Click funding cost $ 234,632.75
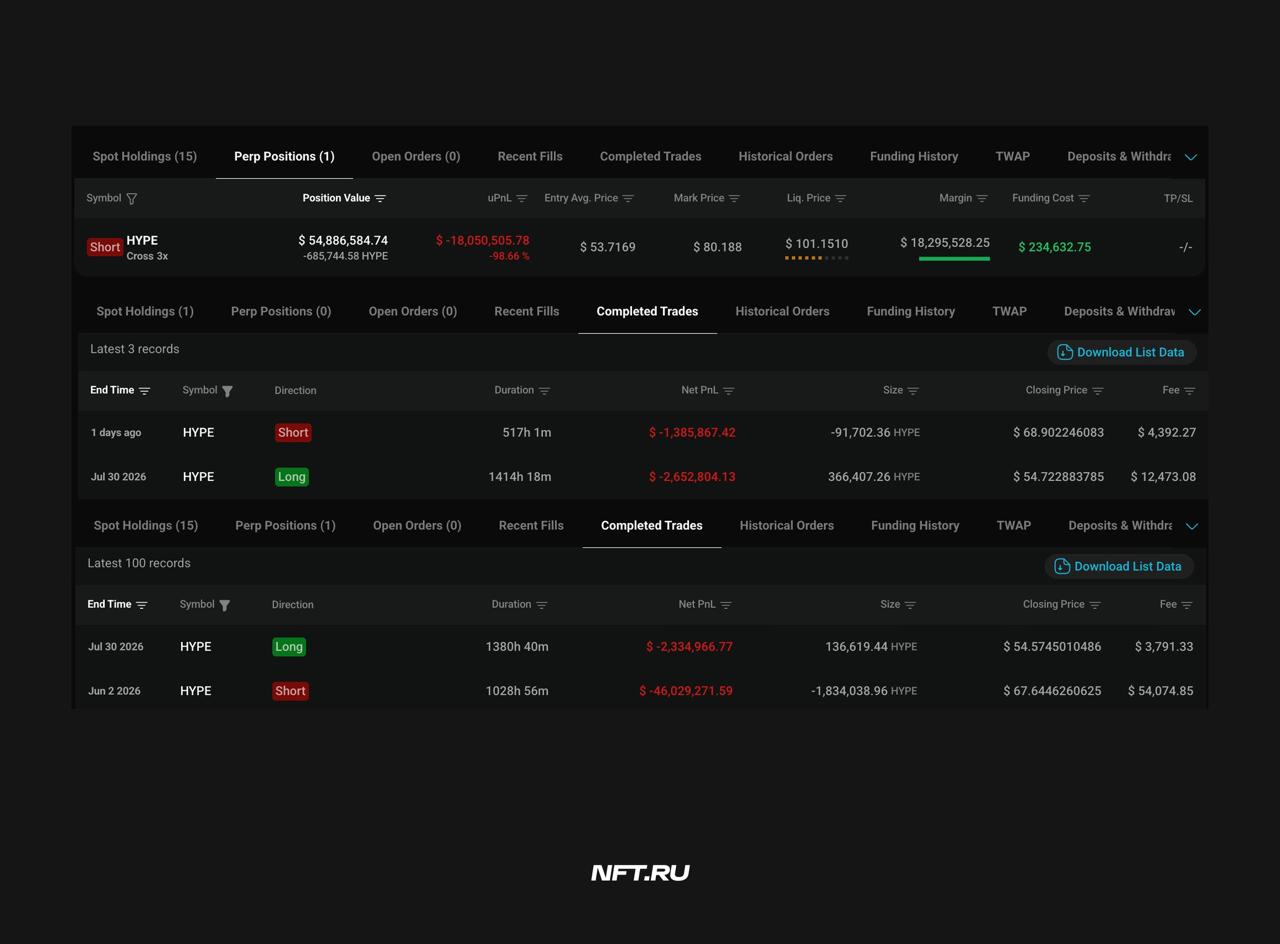 [1055, 247]
